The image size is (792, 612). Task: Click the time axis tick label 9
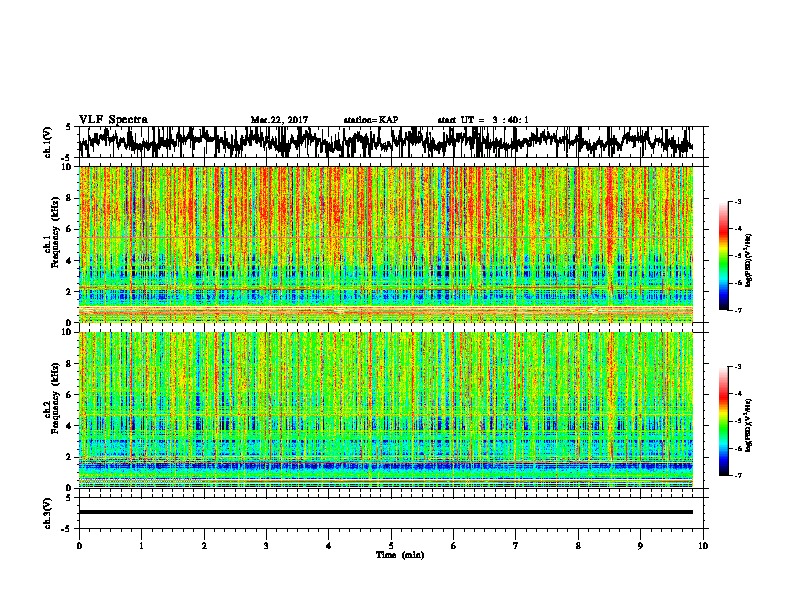(640, 546)
